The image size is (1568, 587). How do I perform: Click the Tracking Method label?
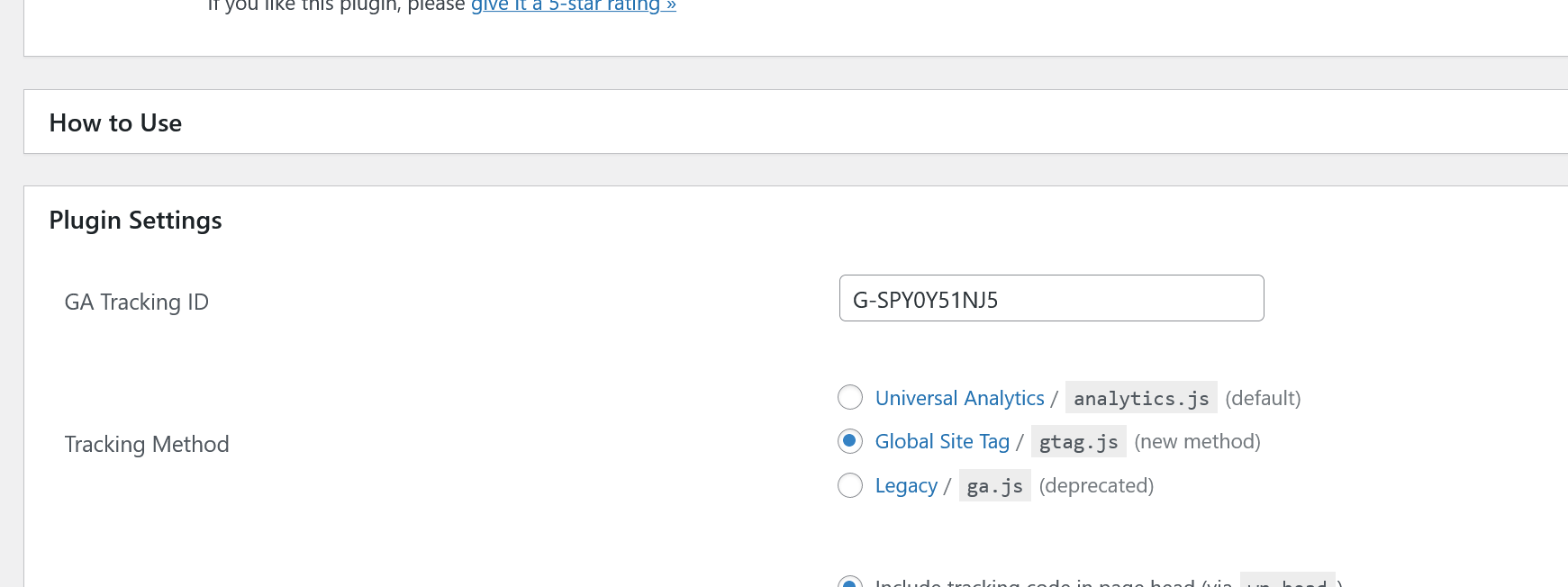coord(147,444)
